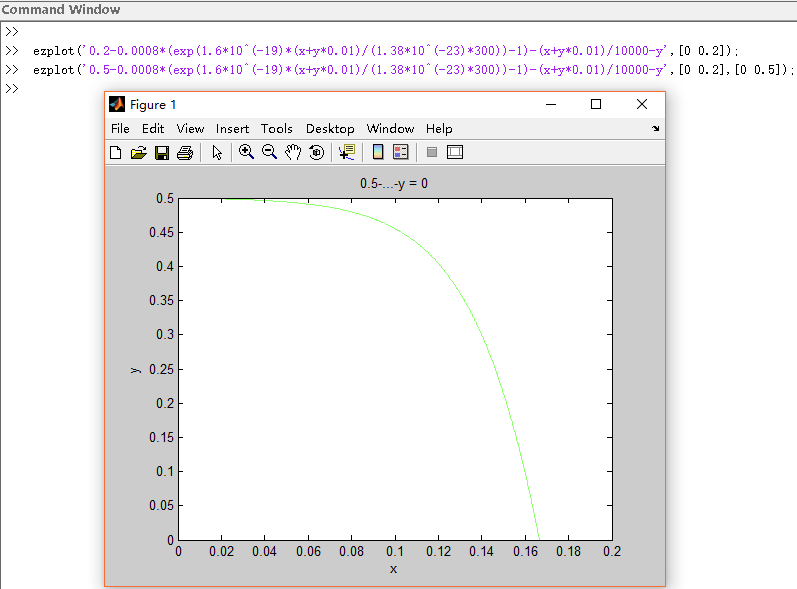Print the figure with the printer icon
Image resolution: width=797 pixels, height=589 pixels.
click(184, 153)
